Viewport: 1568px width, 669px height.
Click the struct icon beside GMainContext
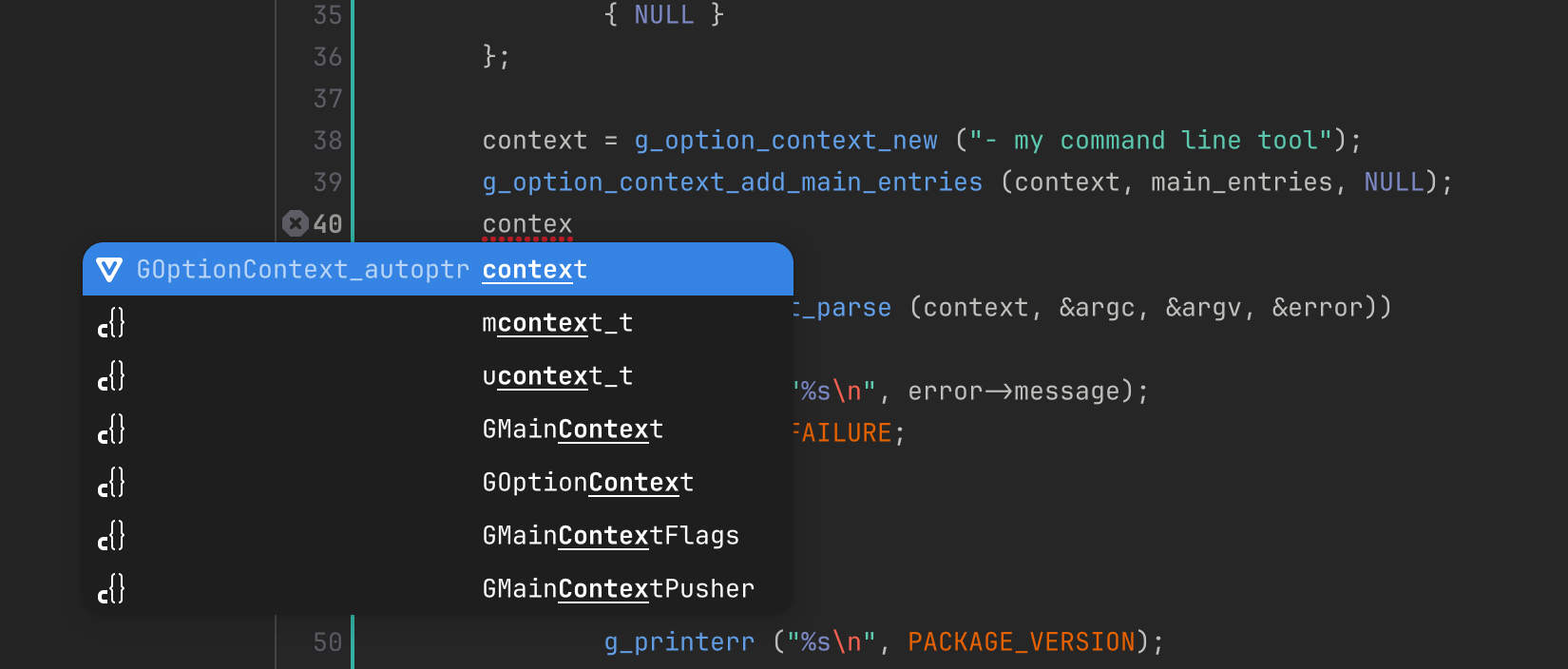(111, 430)
